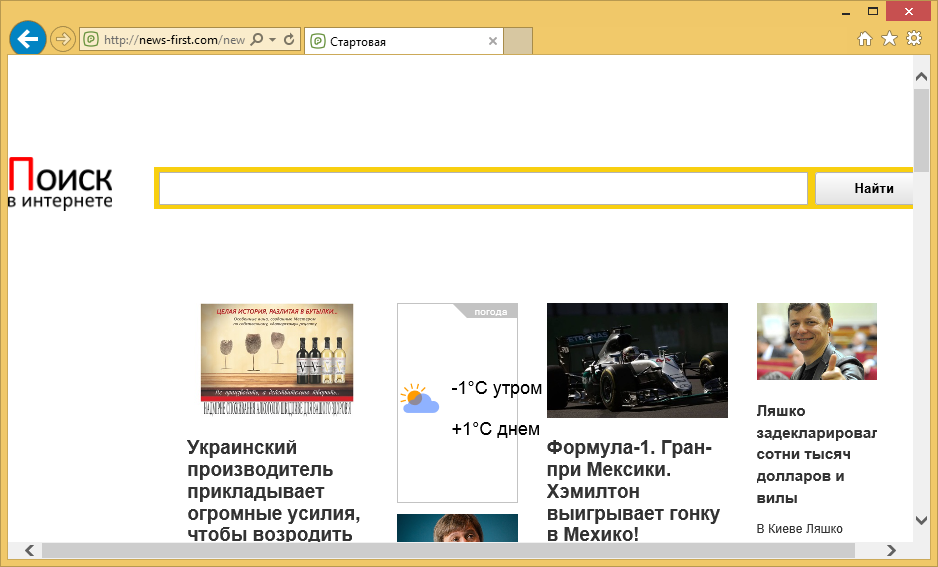Close the Стартовая tab
938x567 pixels.
(492, 42)
